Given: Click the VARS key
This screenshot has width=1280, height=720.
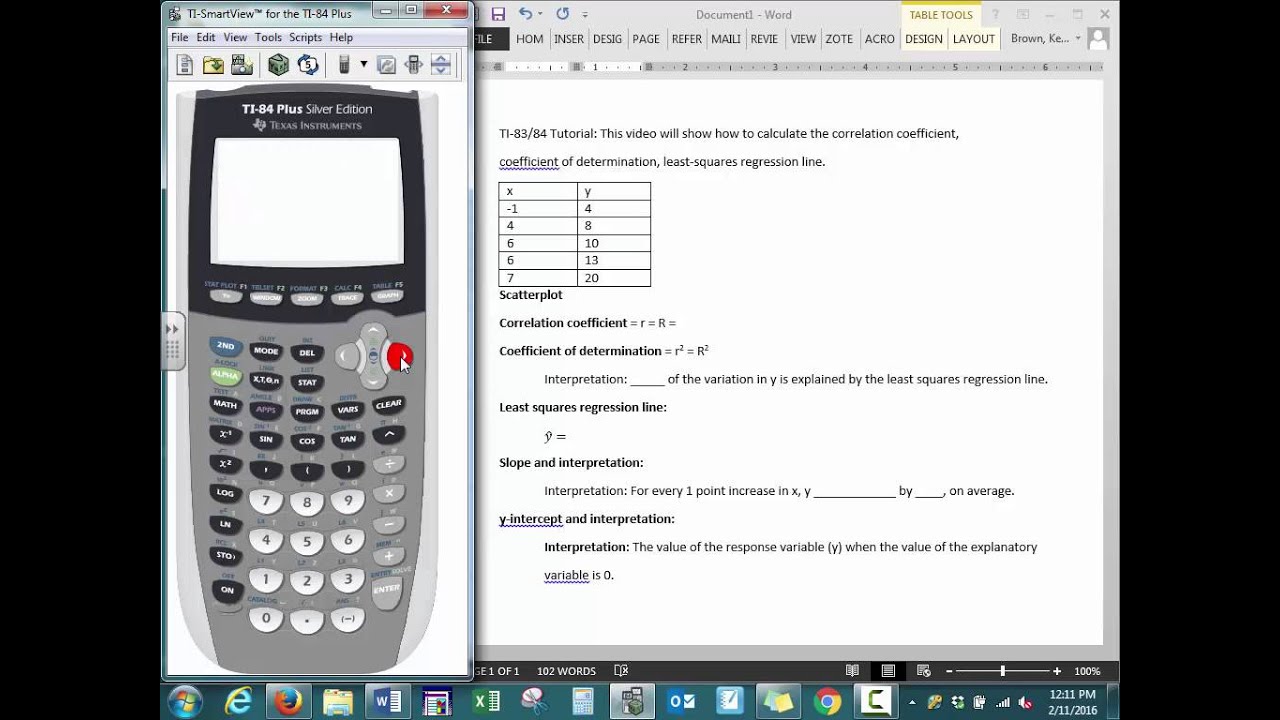Looking at the screenshot, I should click(x=348, y=409).
